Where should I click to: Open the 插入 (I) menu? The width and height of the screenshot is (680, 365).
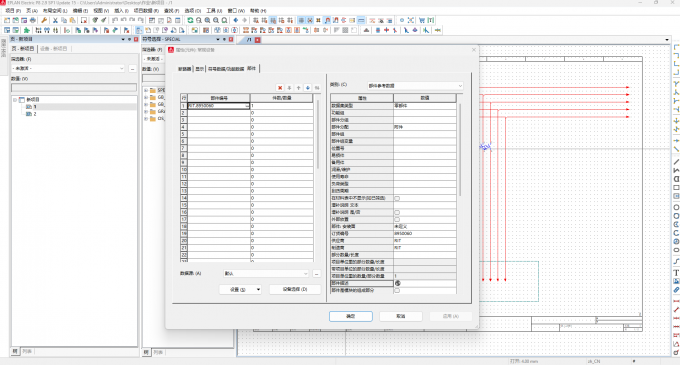(121, 10)
